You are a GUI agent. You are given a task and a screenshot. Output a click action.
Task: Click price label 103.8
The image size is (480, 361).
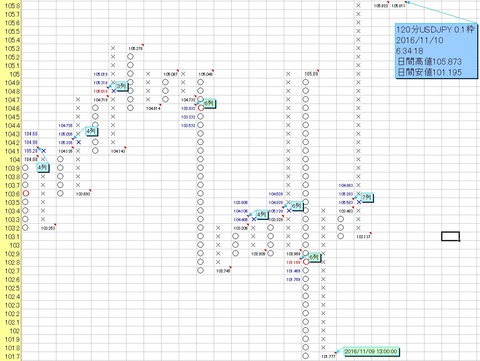pyautogui.click(x=12, y=177)
